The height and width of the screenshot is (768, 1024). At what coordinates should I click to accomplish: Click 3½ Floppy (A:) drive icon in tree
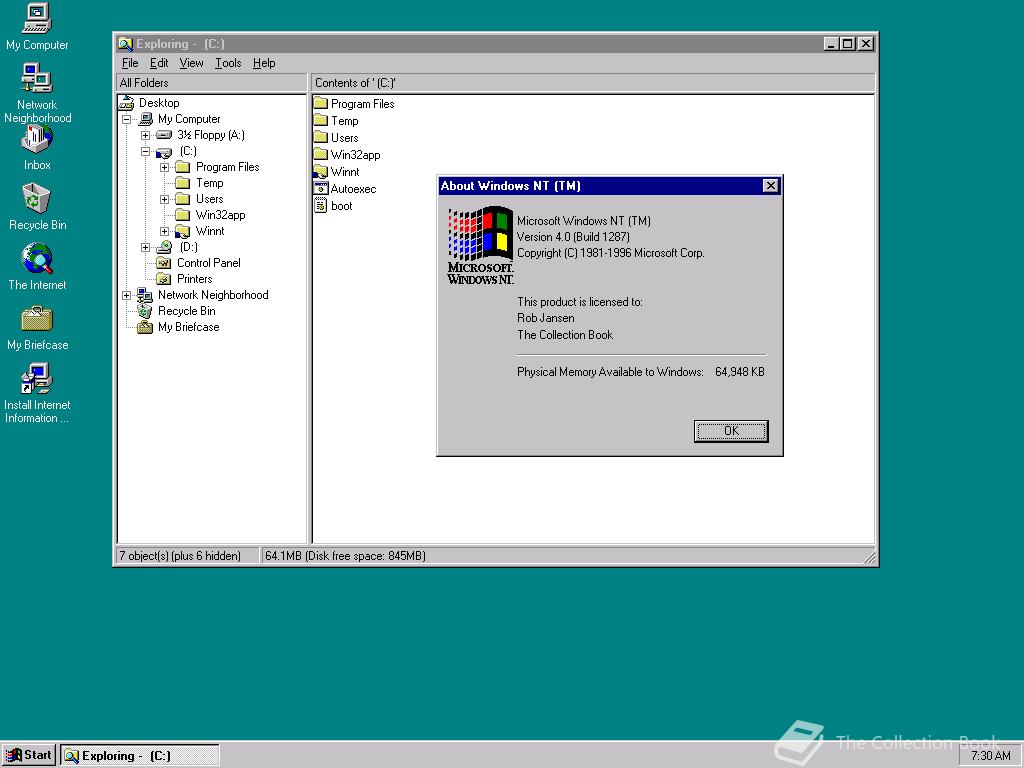pos(164,135)
